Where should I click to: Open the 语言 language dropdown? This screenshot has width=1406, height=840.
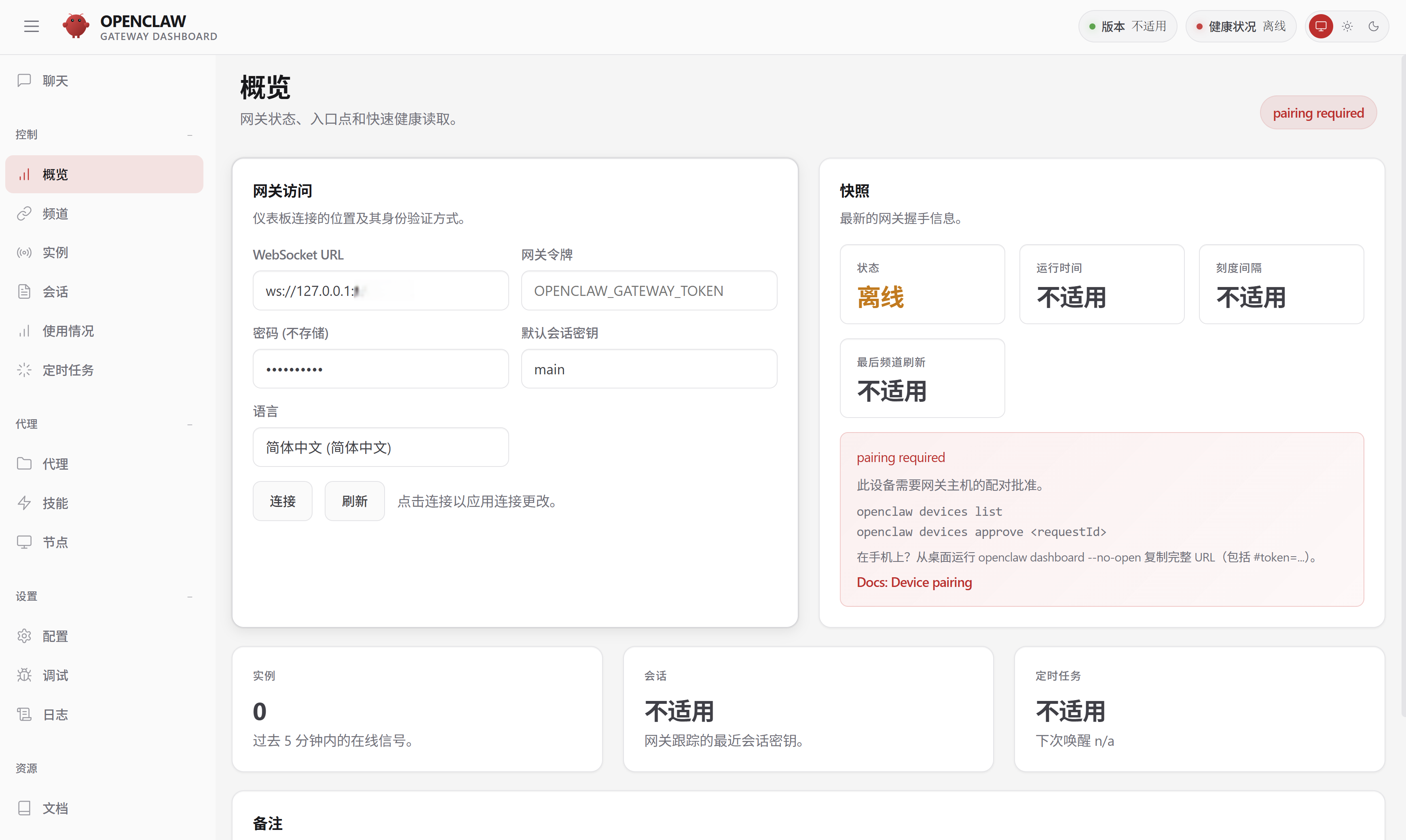381,447
